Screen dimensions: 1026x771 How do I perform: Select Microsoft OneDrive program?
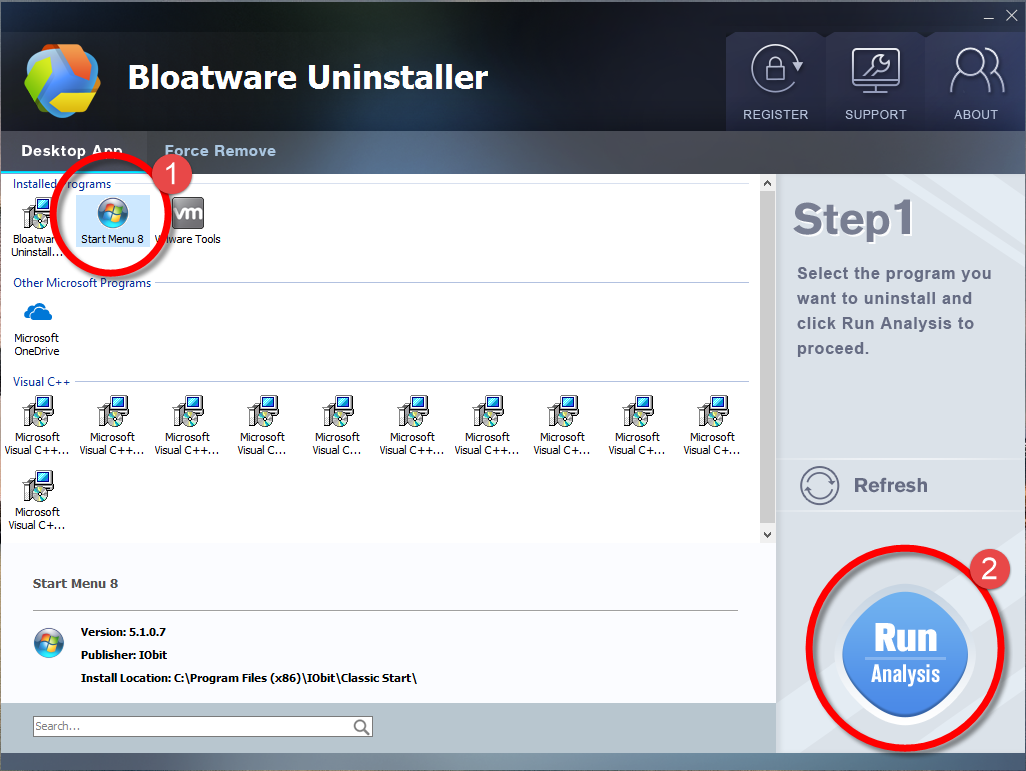[37, 327]
